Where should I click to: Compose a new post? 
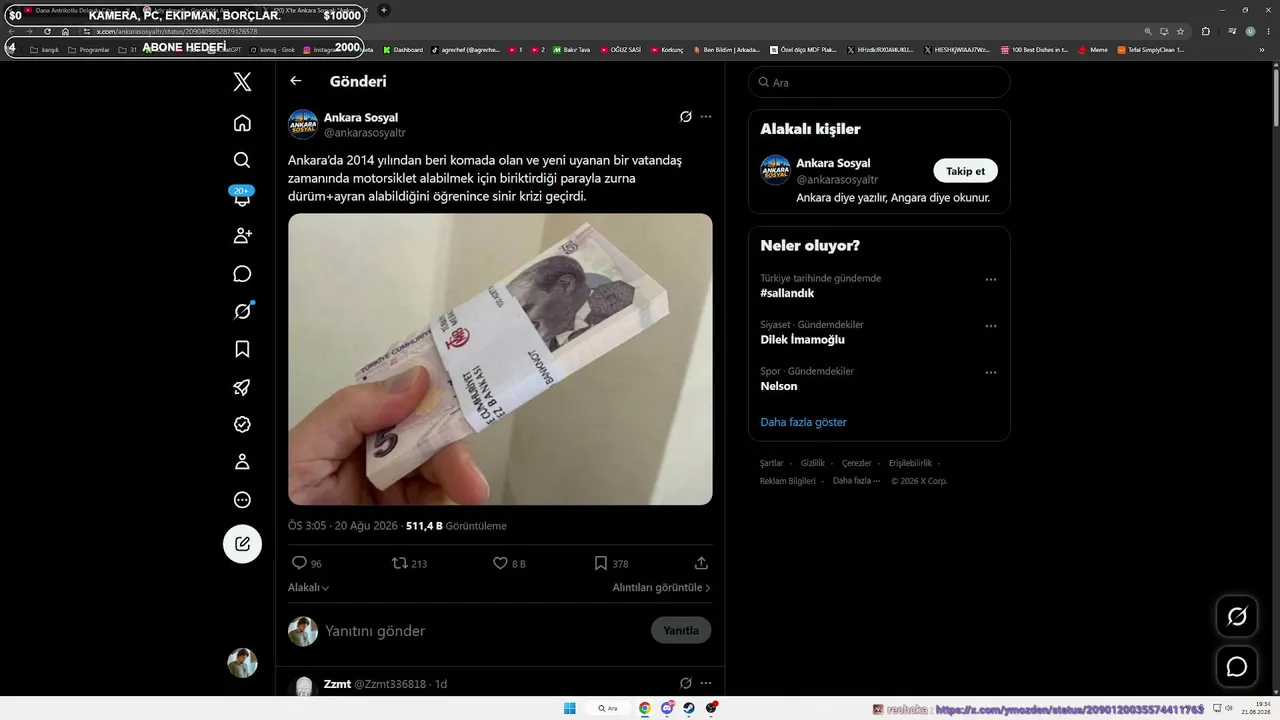242,544
